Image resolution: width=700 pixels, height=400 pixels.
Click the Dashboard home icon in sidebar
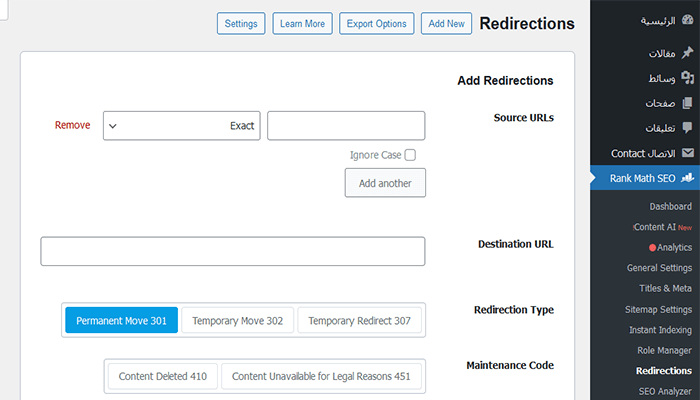[687, 21]
